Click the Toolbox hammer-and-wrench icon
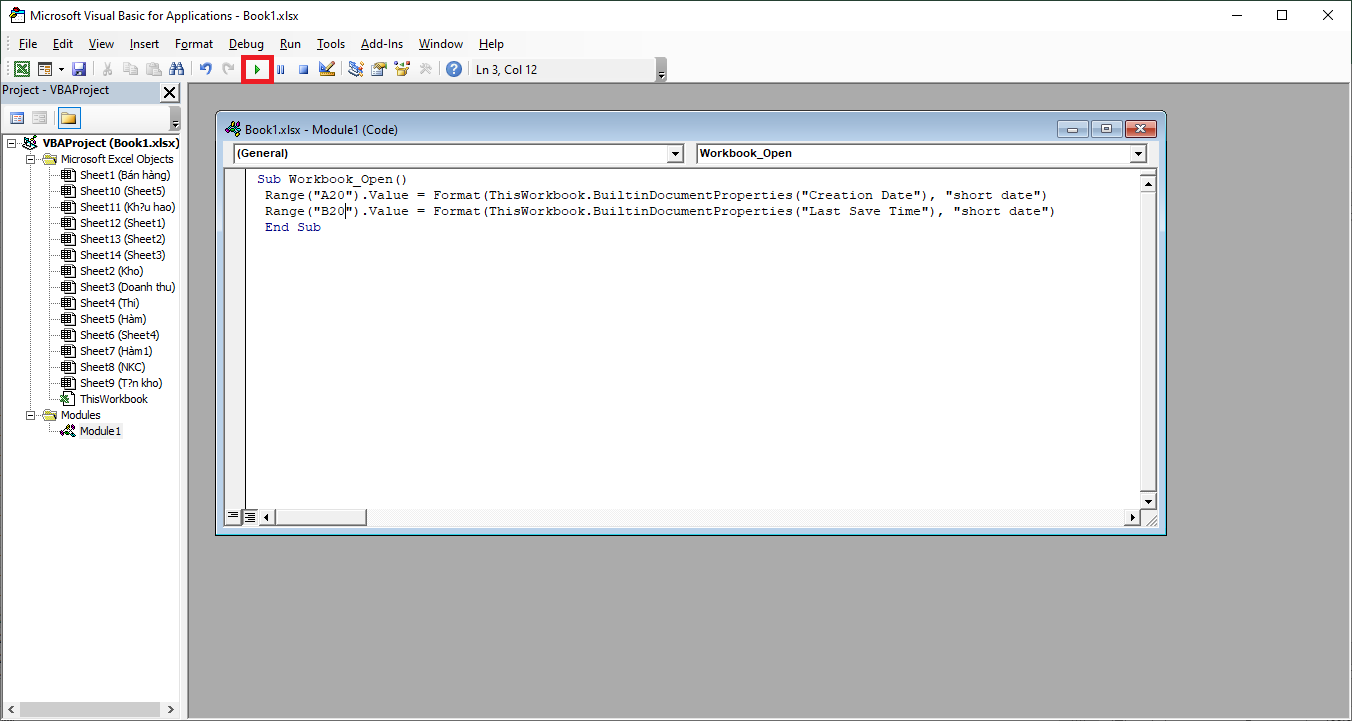The image size is (1352, 721). tap(425, 69)
